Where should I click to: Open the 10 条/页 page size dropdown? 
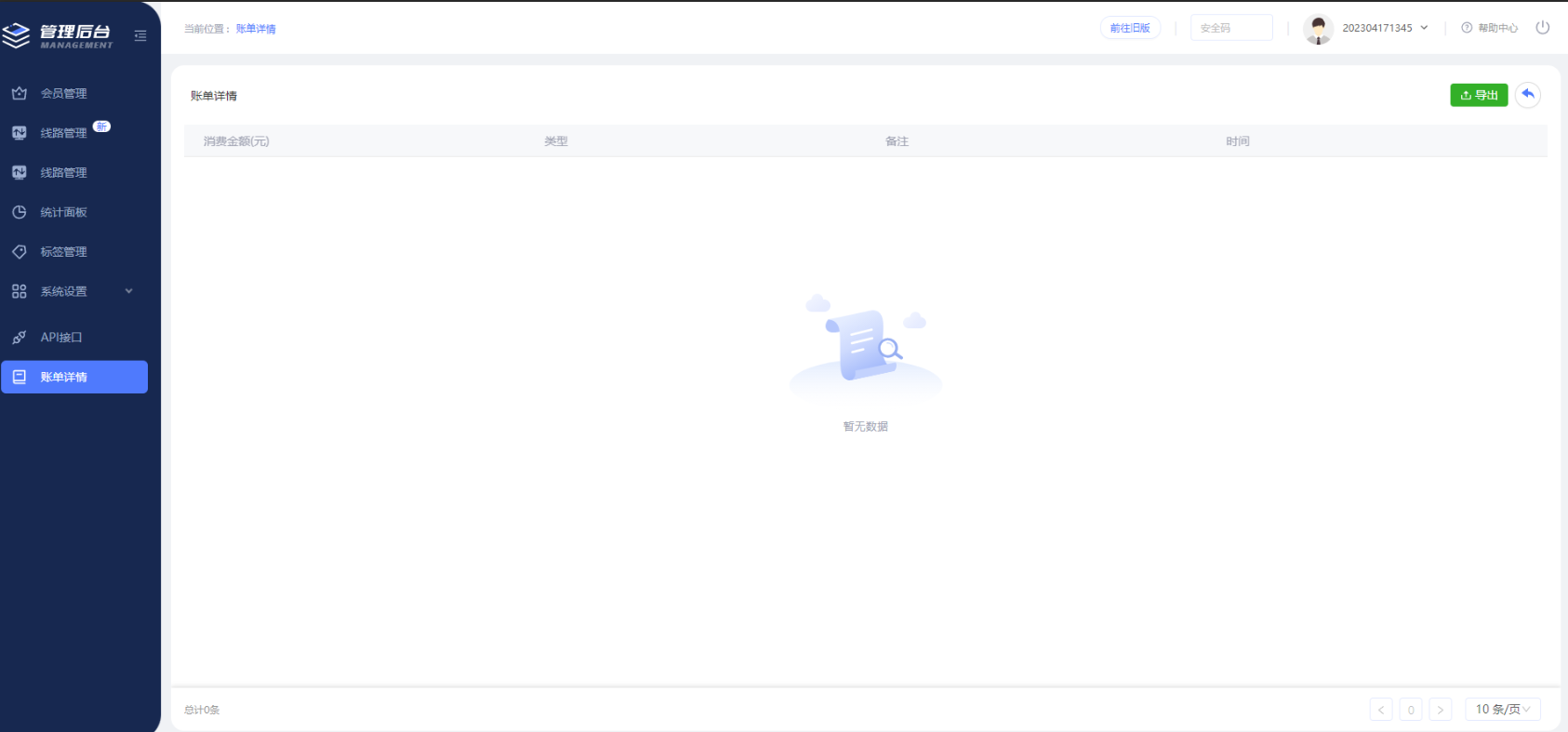[x=1502, y=710]
